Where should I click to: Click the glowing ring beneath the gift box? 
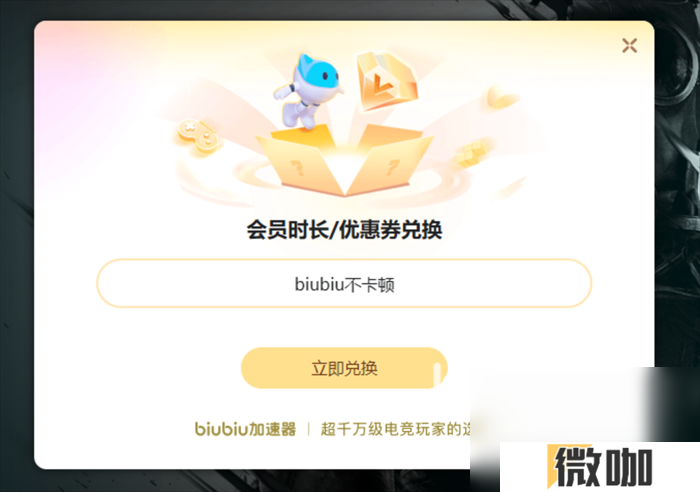coord(344,181)
